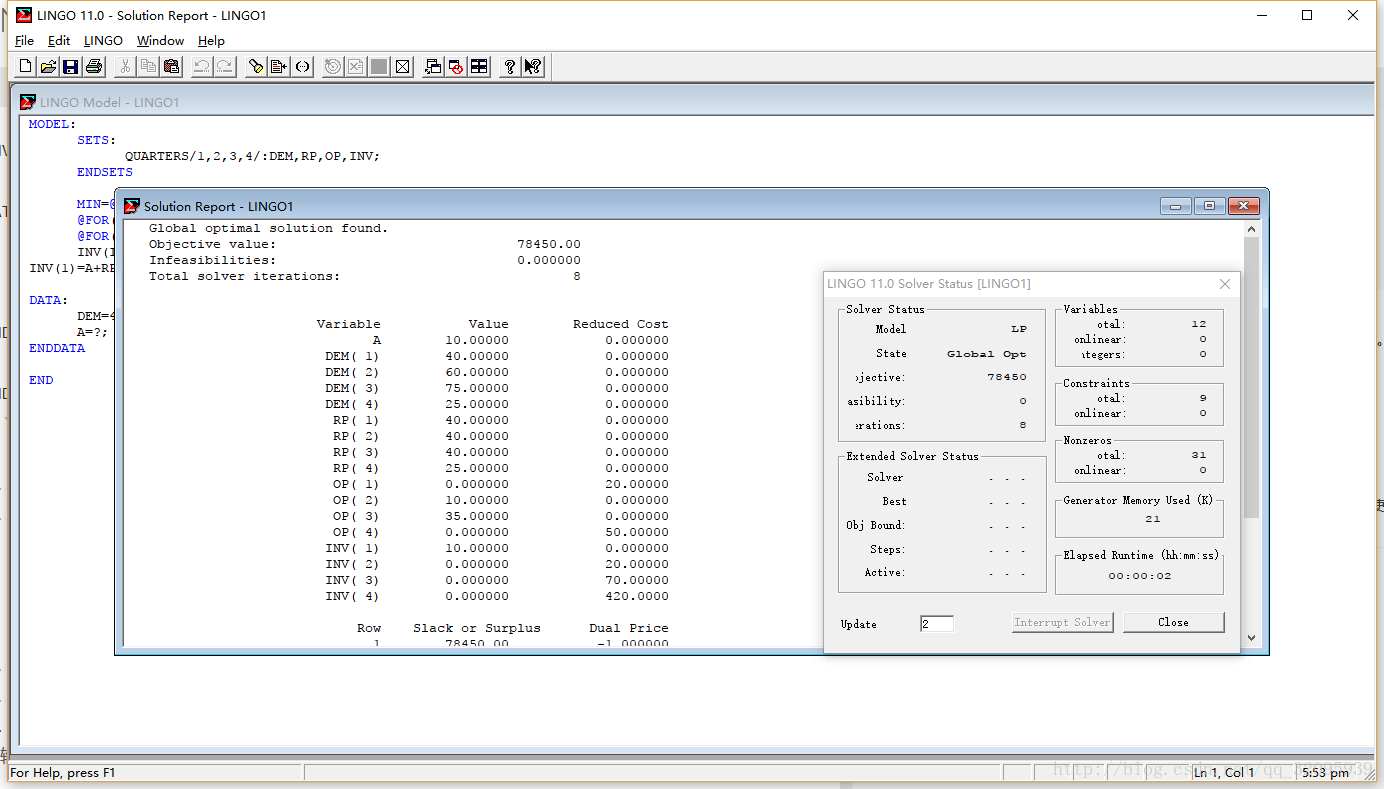The image size is (1384, 789).
Task: Open the LINGO menu
Action: click(x=103, y=41)
